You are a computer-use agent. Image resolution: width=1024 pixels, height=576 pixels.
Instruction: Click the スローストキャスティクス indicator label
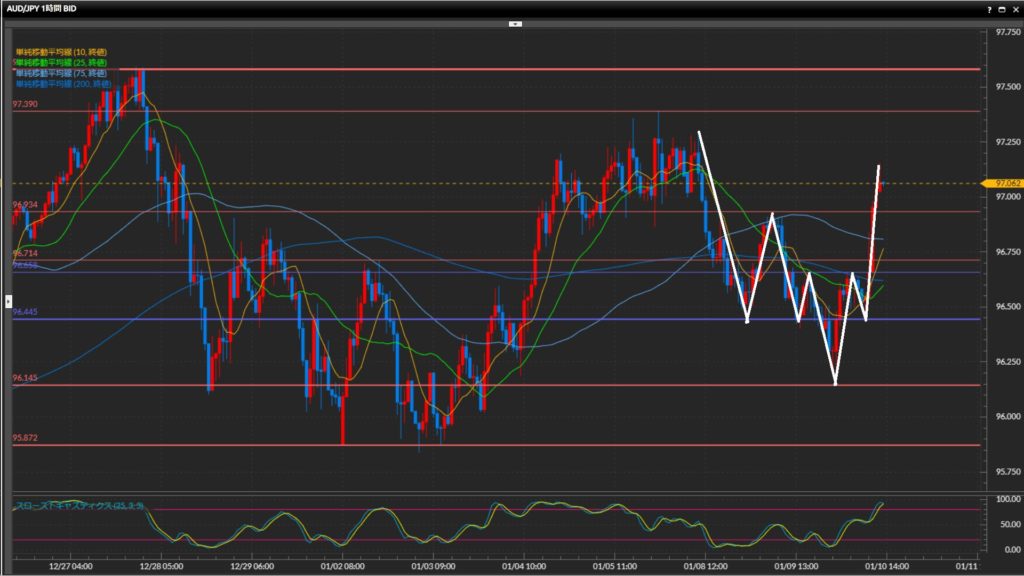[80, 506]
